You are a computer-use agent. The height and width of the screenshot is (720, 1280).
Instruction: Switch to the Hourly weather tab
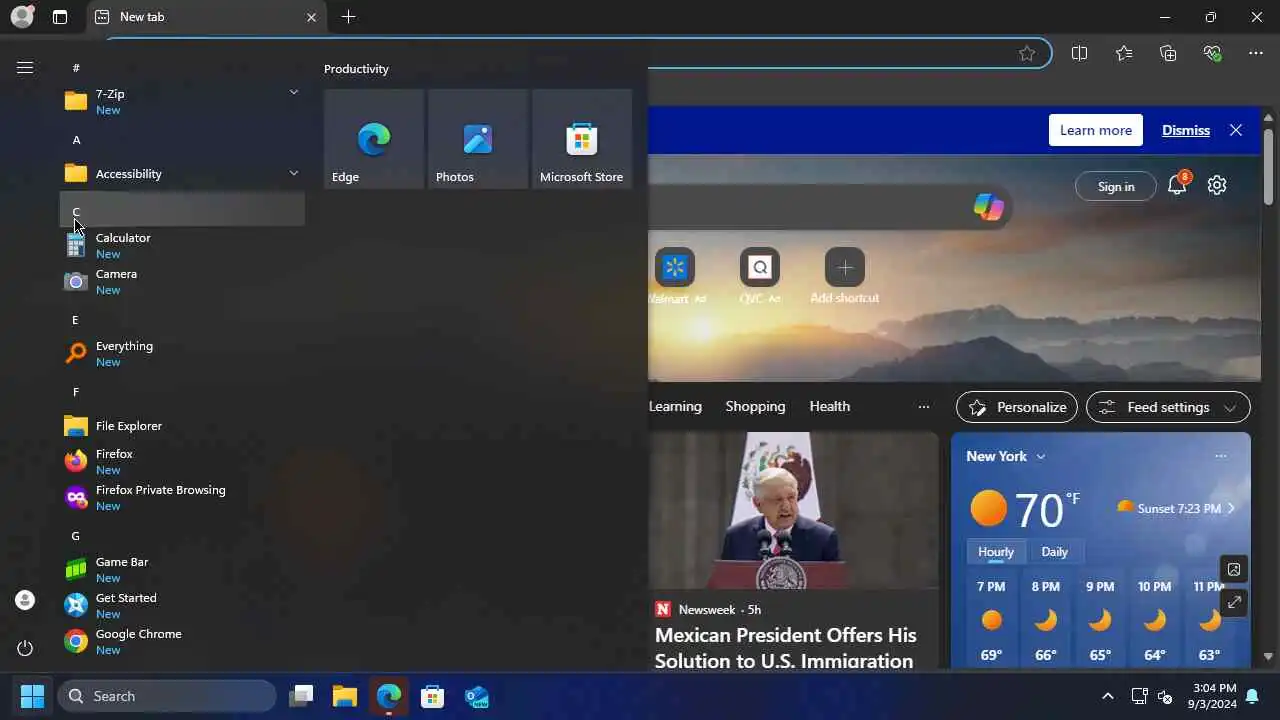pyautogui.click(x=995, y=552)
